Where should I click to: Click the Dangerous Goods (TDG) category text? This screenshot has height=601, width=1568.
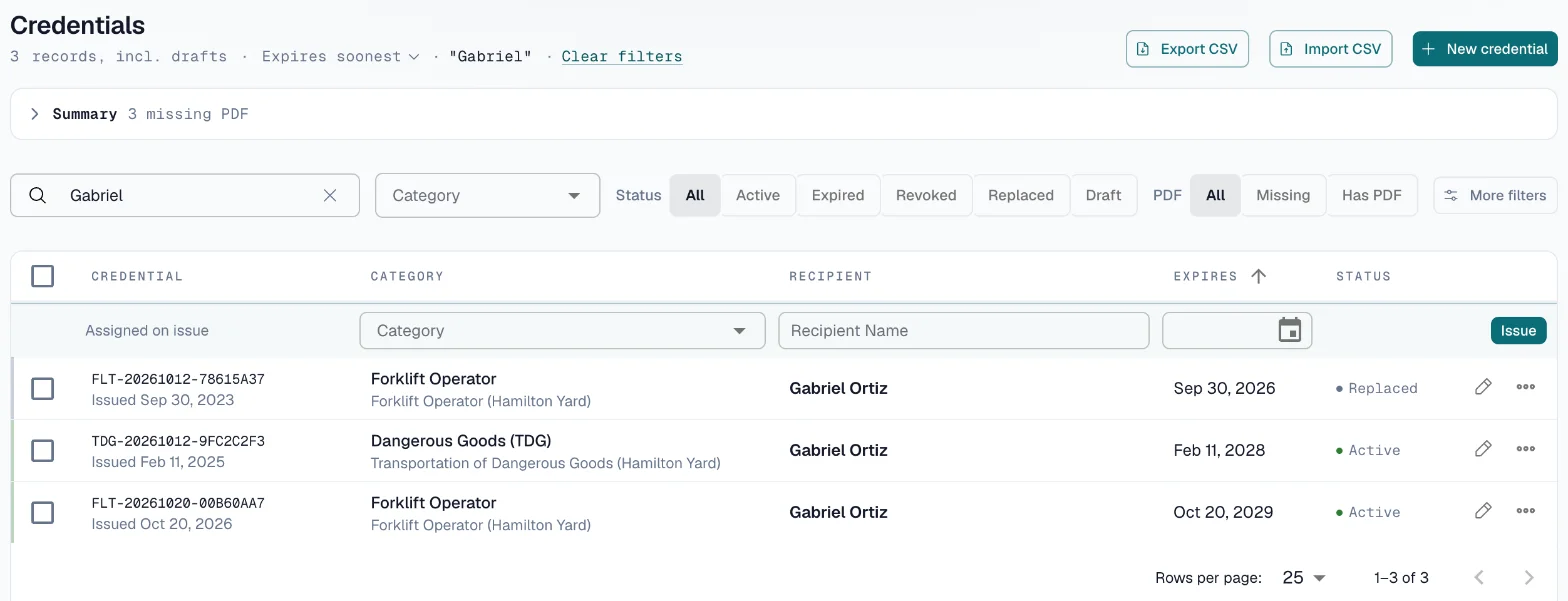461,441
